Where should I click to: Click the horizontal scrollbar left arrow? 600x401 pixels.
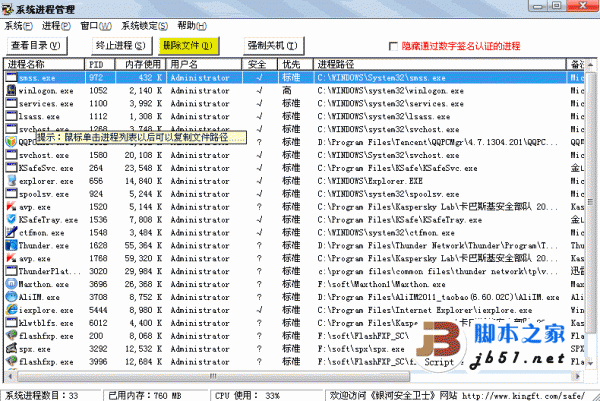[x=10, y=377]
